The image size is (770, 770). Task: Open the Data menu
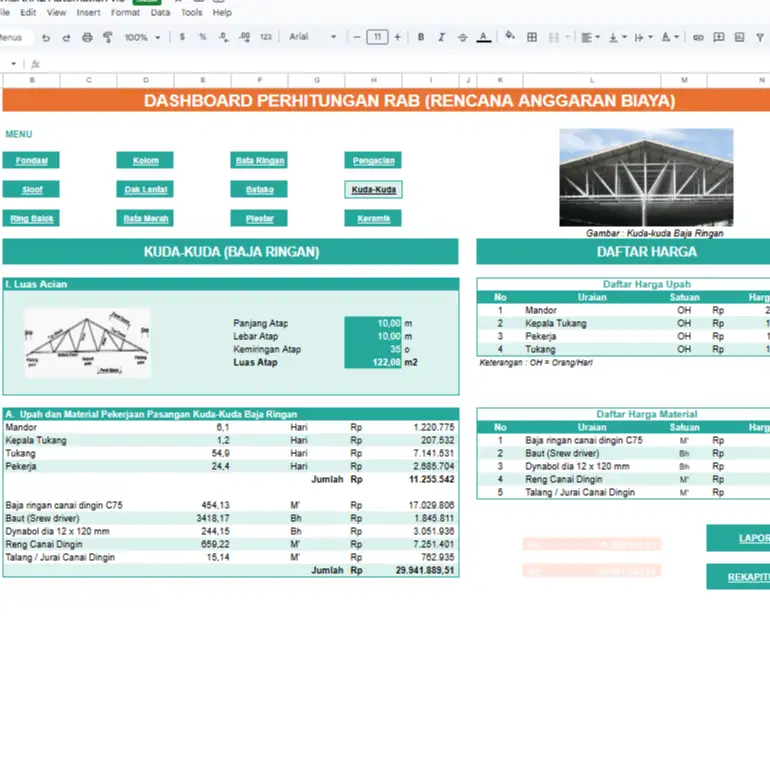(x=160, y=12)
